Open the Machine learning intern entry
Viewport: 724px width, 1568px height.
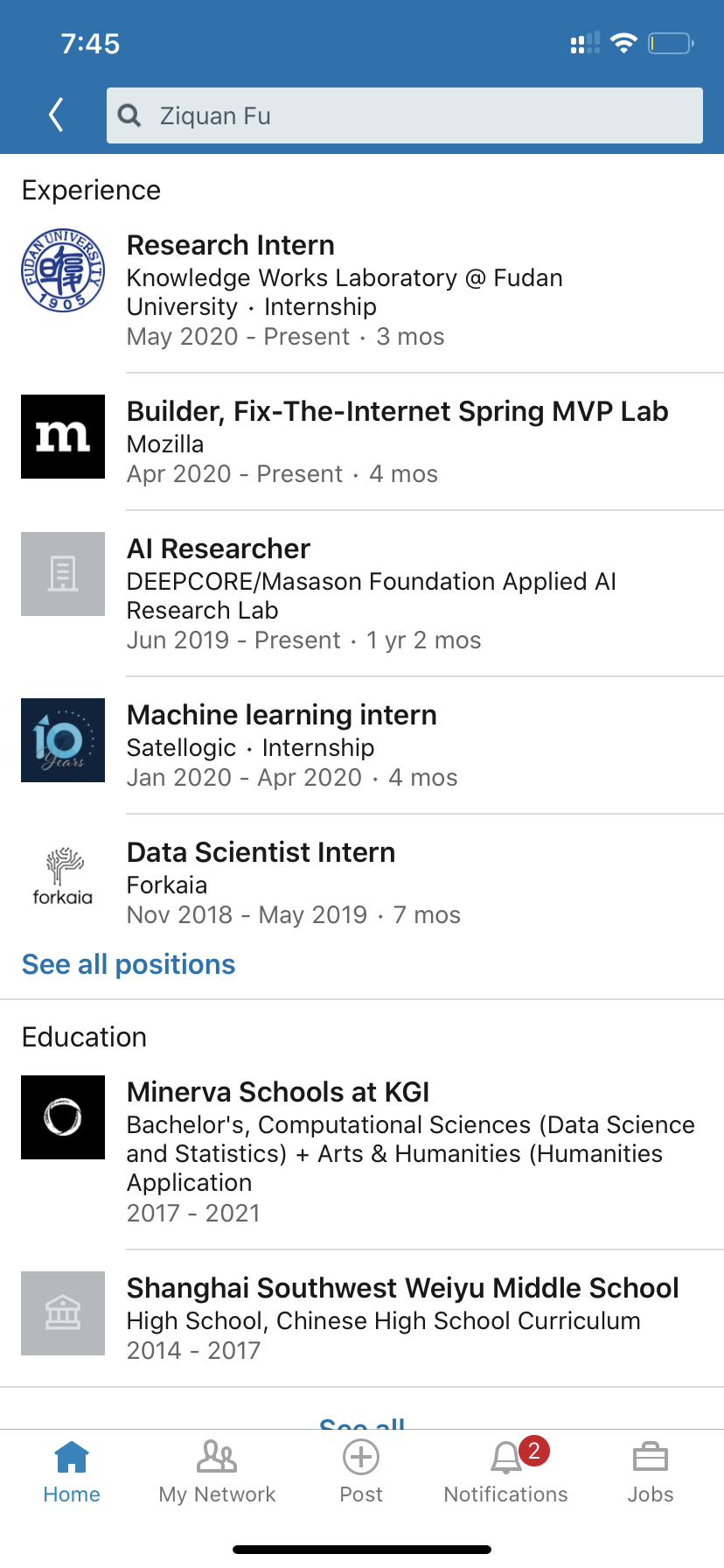coord(282,715)
